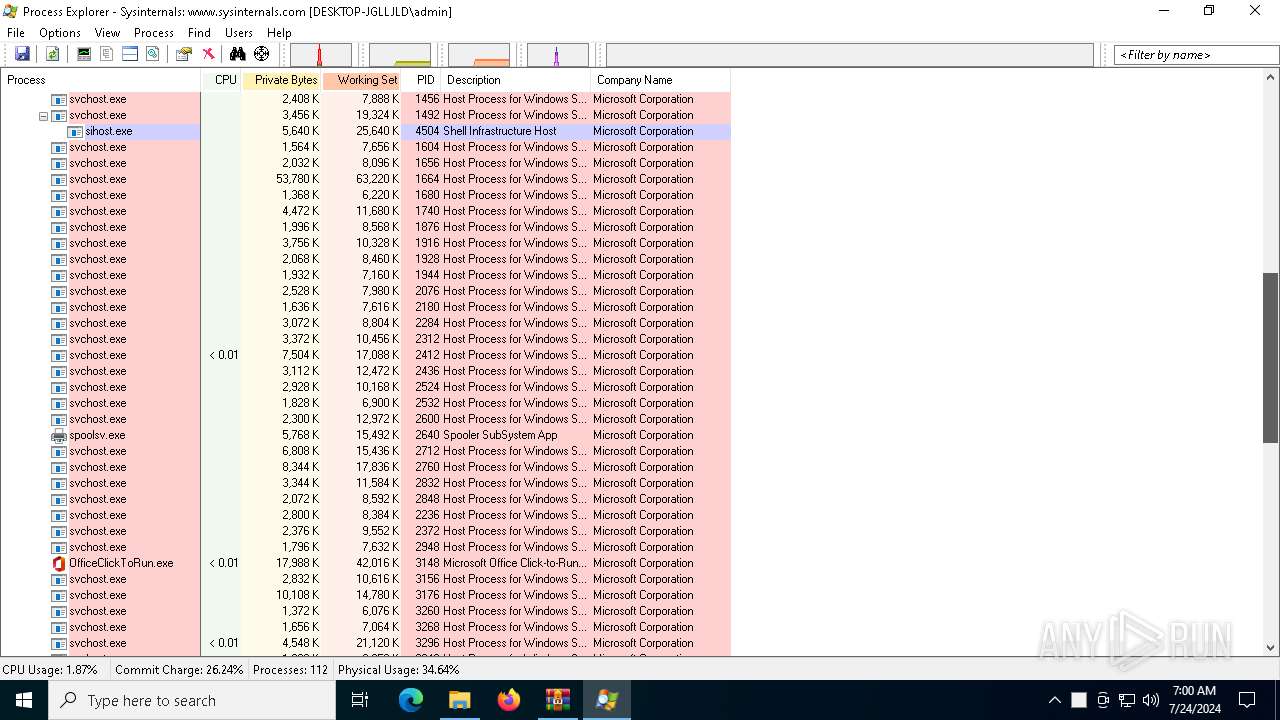Show hidden system tray icons chevron
The width and height of the screenshot is (1280, 720).
(x=1054, y=700)
